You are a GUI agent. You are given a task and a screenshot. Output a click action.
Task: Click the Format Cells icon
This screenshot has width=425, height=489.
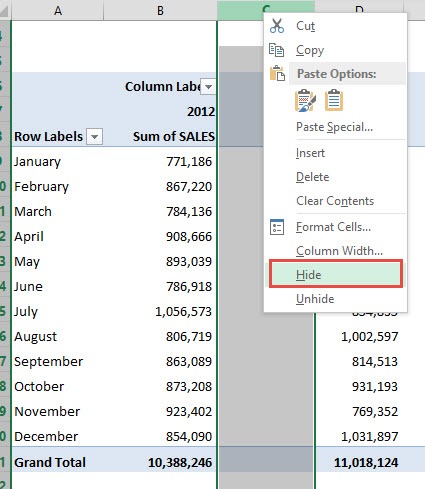click(277, 227)
